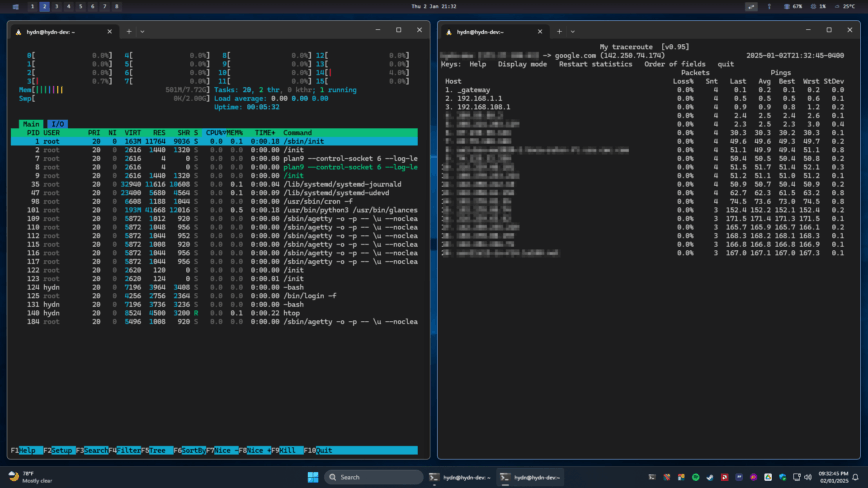Click the terminal icon of first taskbar window
This screenshot has height=488, width=868.
click(x=435, y=477)
